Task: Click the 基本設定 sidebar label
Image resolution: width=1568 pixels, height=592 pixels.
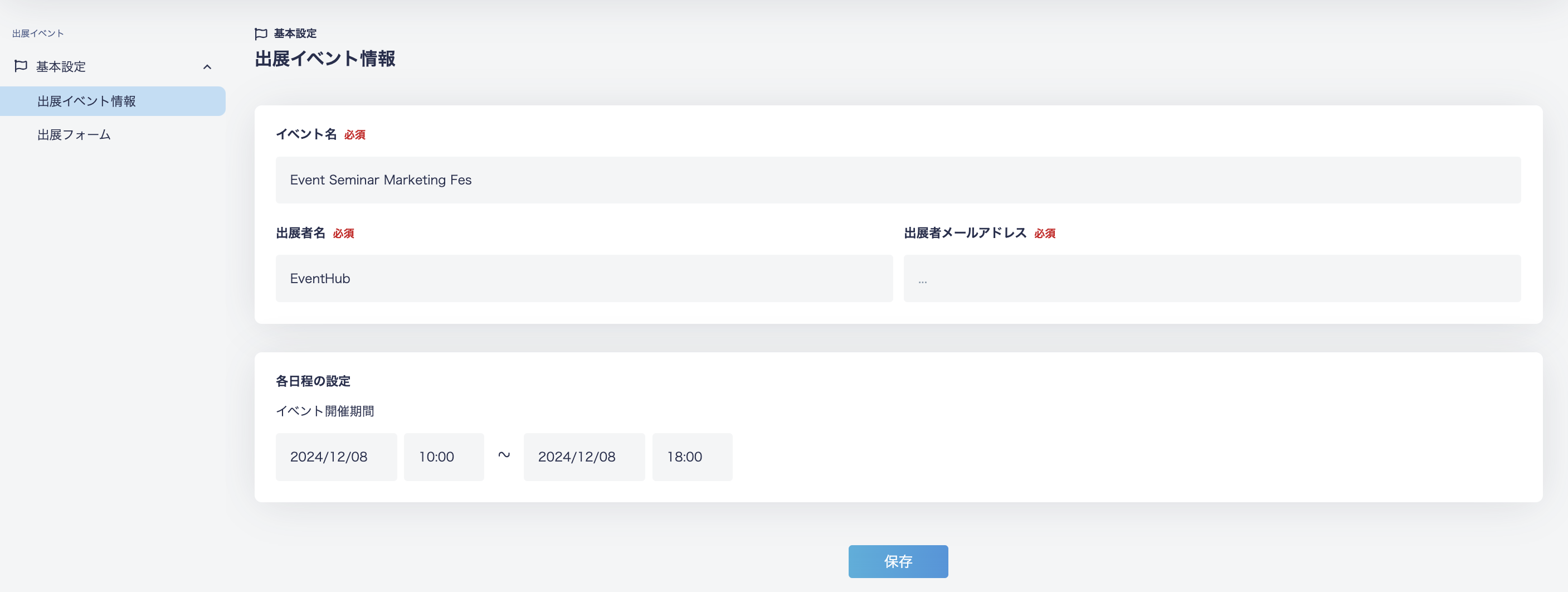Action: (x=61, y=66)
